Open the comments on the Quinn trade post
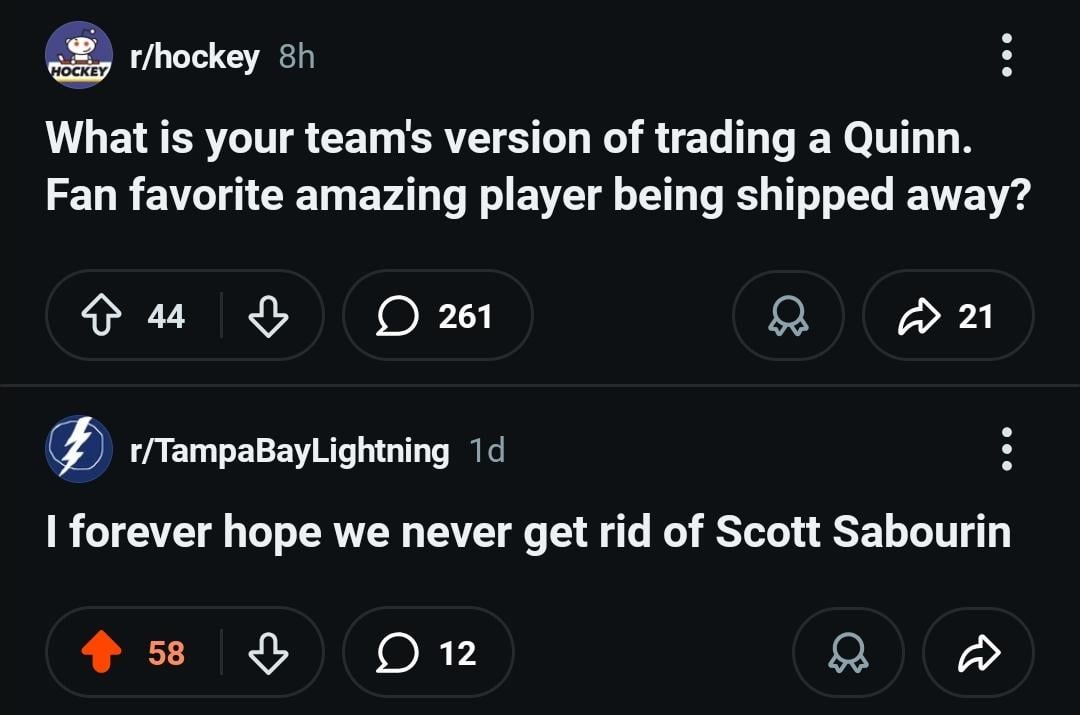1080x715 pixels. click(x=438, y=316)
